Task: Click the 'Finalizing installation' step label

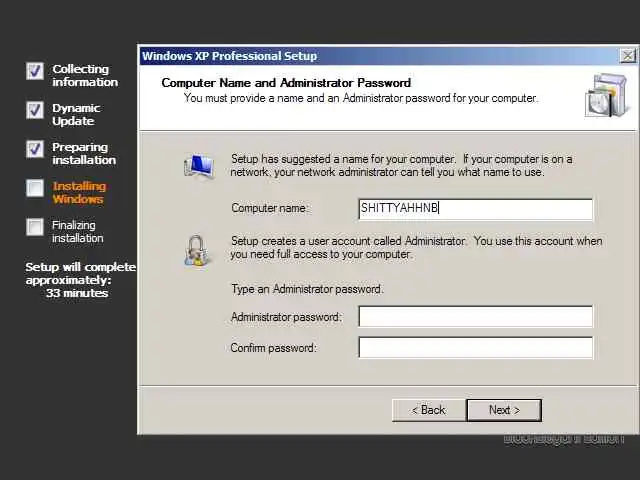Action: tap(78, 231)
